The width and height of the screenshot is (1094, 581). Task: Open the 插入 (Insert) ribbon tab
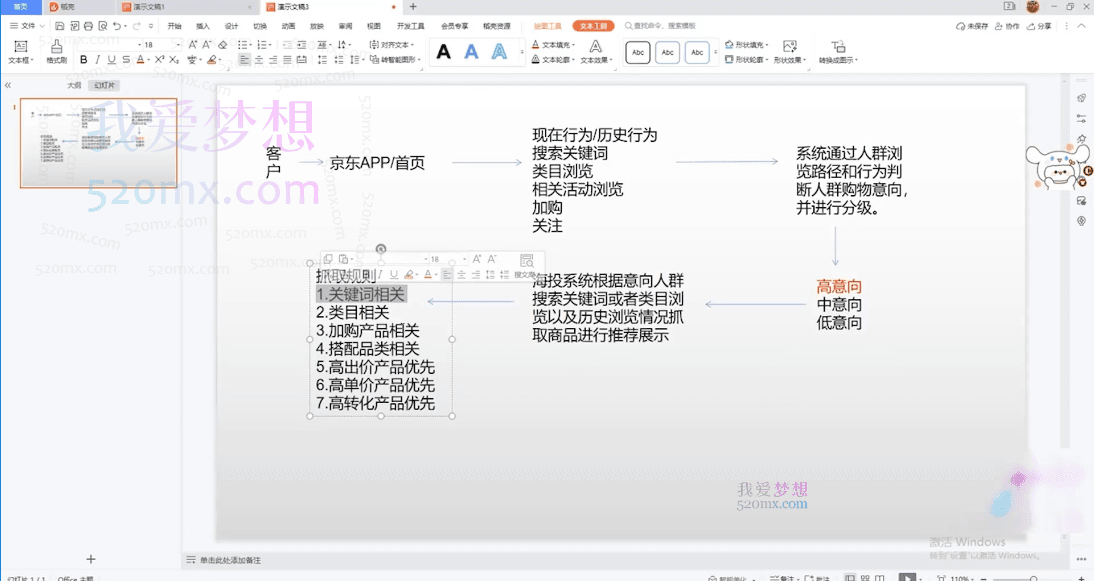point(203,26)
